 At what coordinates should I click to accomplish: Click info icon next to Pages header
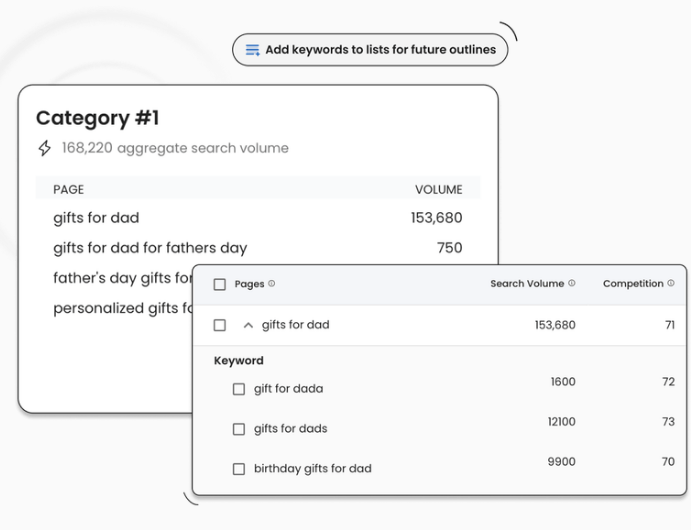[x=272, y=284]
